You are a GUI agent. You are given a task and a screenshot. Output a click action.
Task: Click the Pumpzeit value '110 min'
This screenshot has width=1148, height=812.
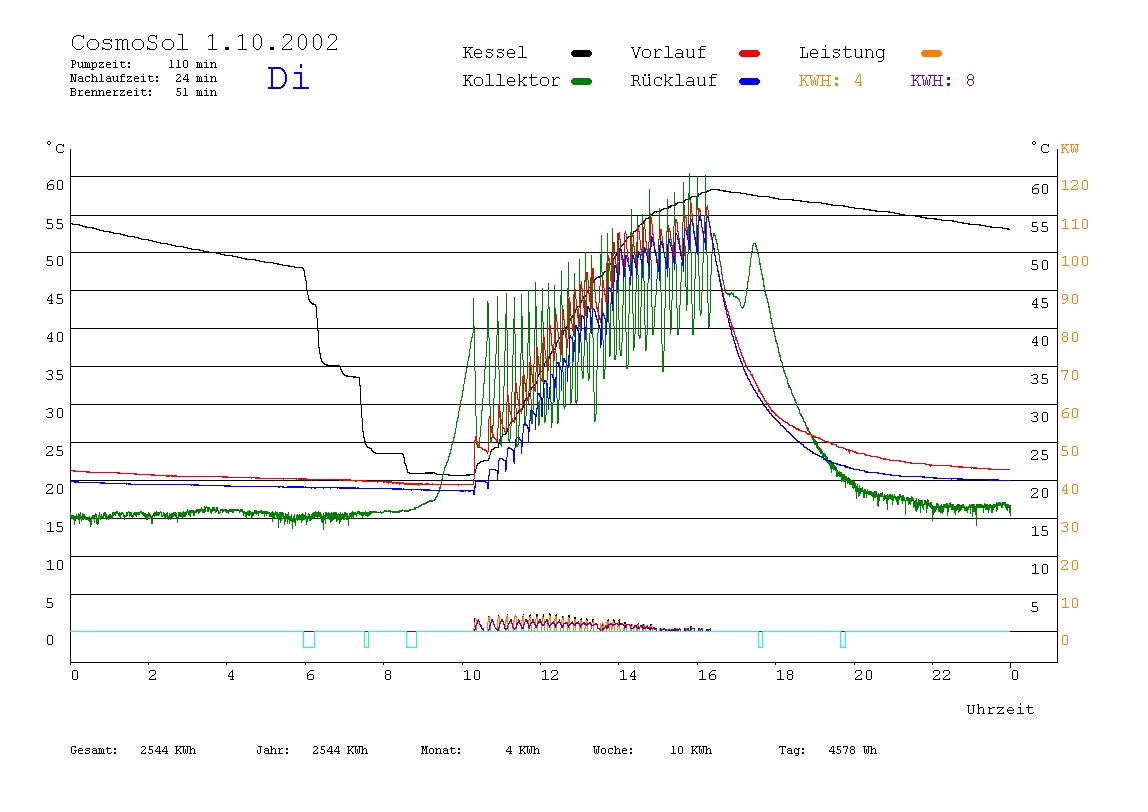point(193,64)
